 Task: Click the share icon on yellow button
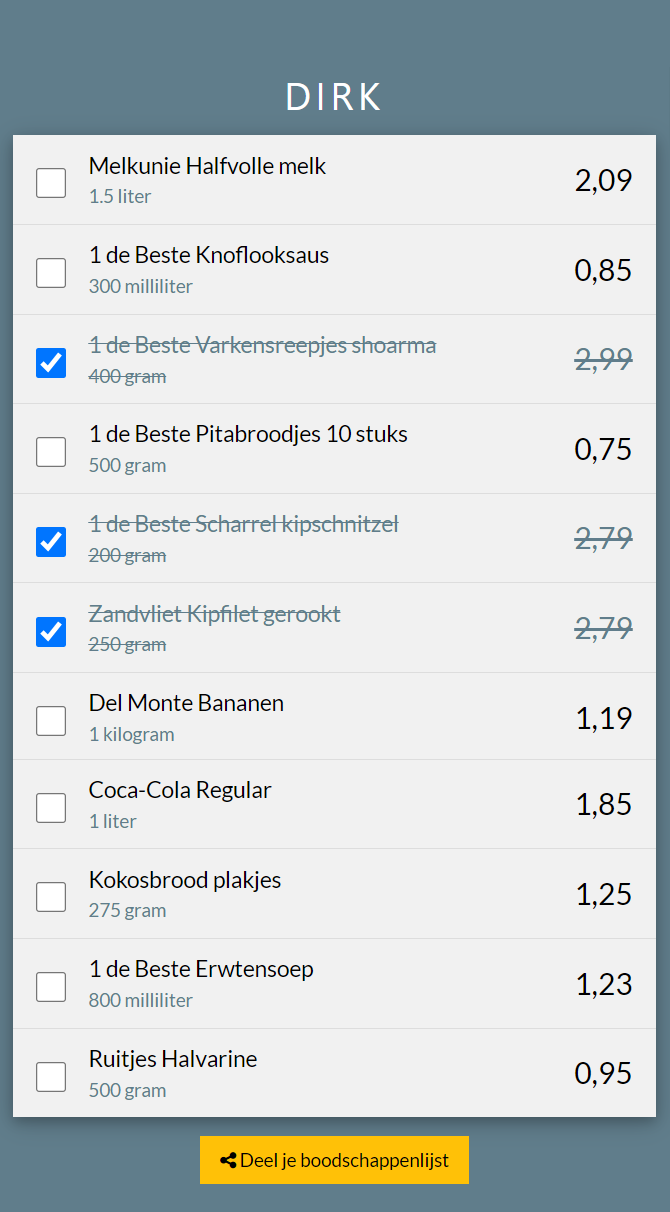click(228, 1161)
